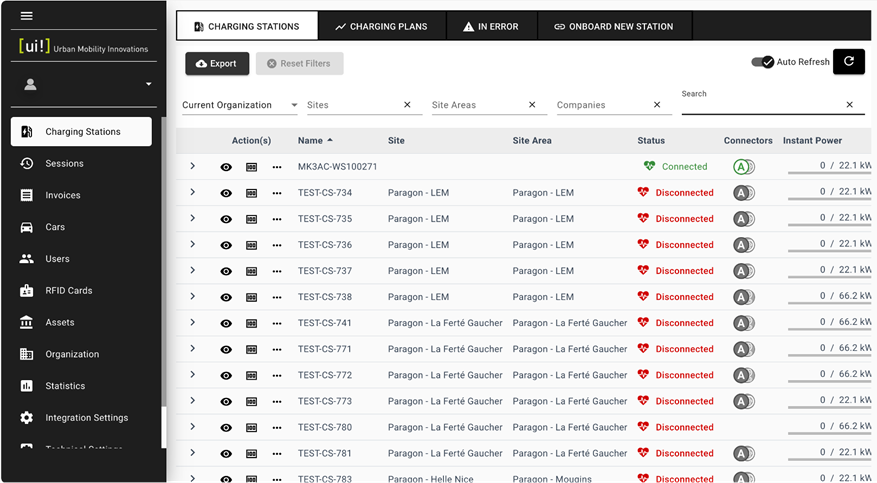This screenshot has width=877, height=483.
Task: Open Sessions from the sidebar
Action: pyautogui.click(x=64, y=163)
